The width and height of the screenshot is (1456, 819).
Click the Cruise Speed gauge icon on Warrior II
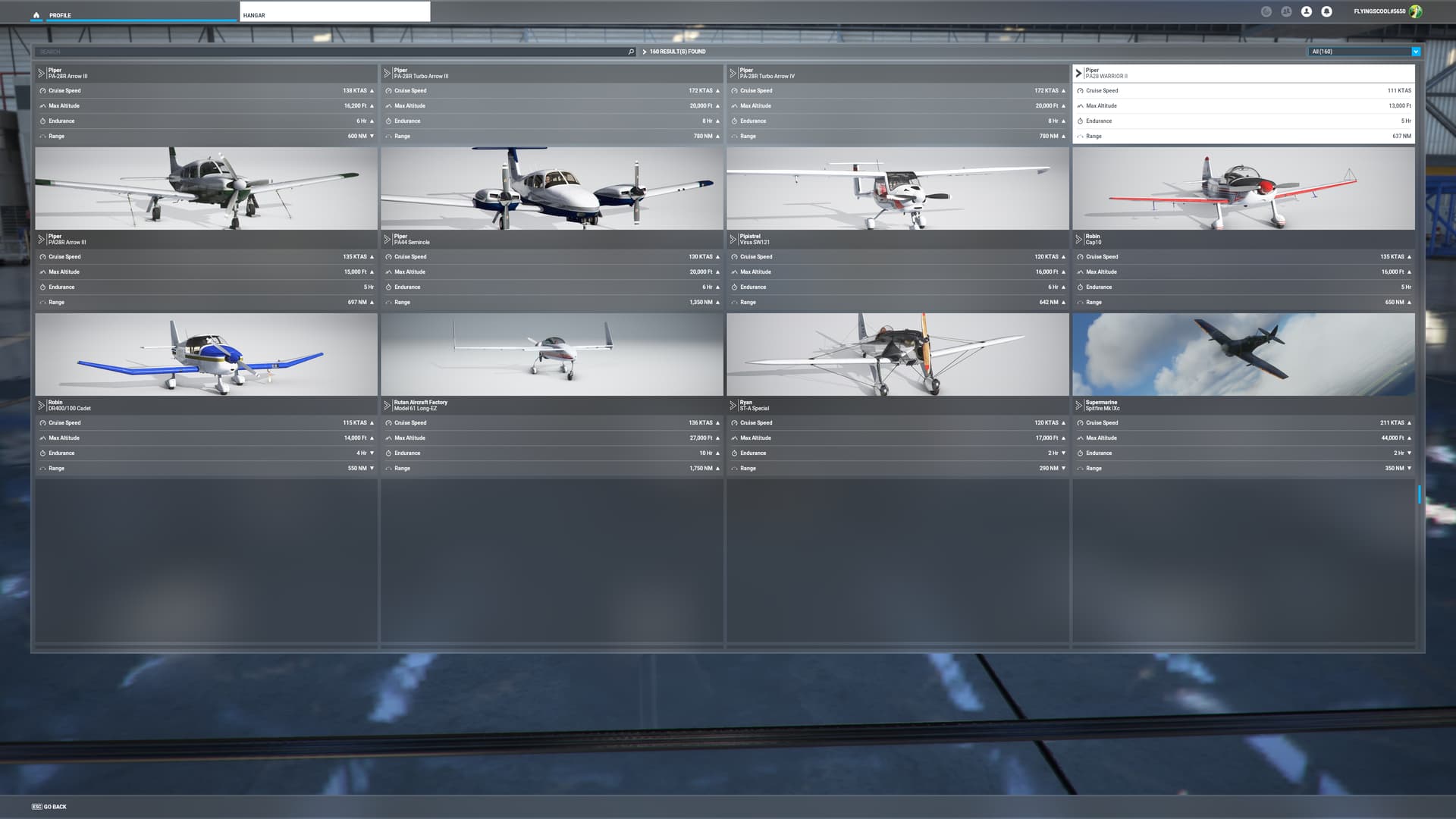(x=1080, y=91)
